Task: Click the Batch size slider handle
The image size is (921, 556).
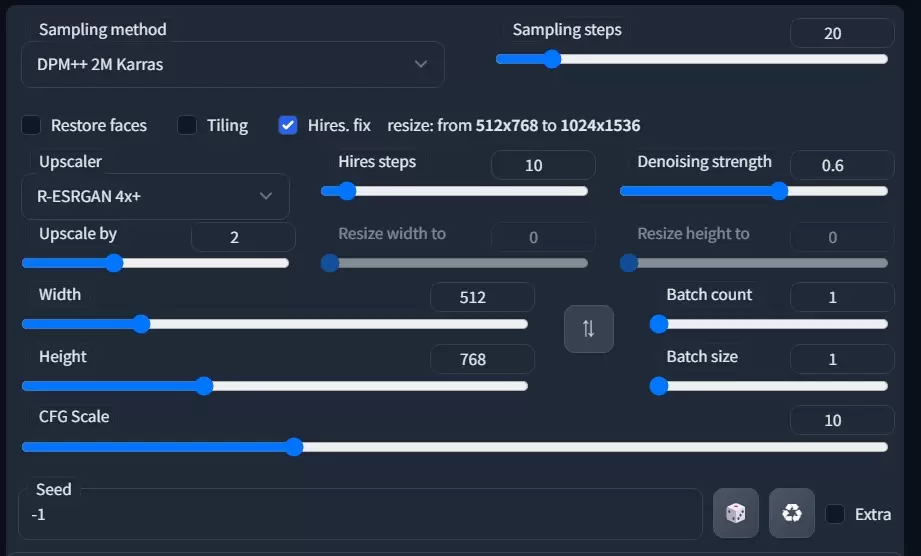Action: pyautogui.click(x=658, y=386)
